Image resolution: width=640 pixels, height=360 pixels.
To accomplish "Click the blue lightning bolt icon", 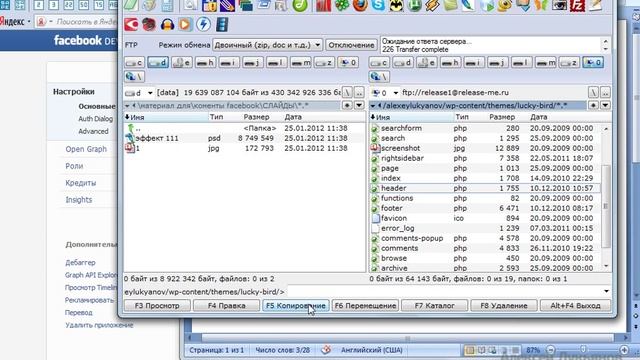I will pyautogui.click(x=203, y=24).
